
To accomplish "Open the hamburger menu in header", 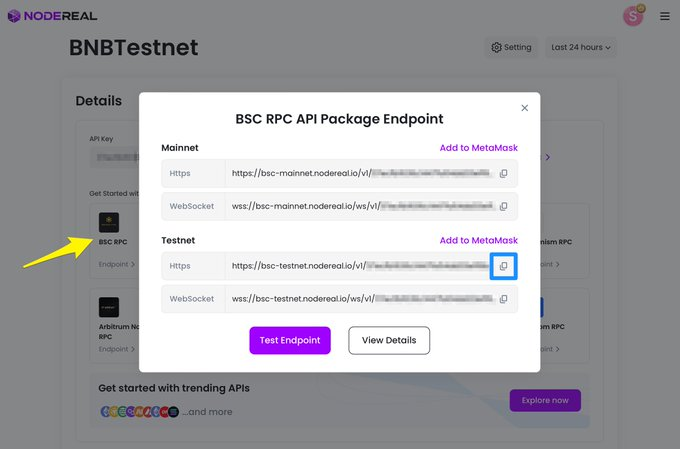I will (x=664, y=16).
